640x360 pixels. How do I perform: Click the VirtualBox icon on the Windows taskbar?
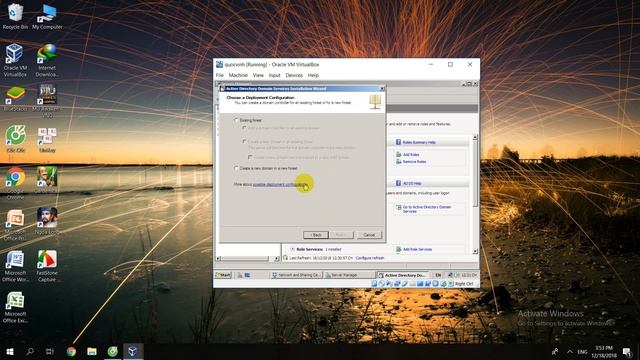(x=133, y=351)
